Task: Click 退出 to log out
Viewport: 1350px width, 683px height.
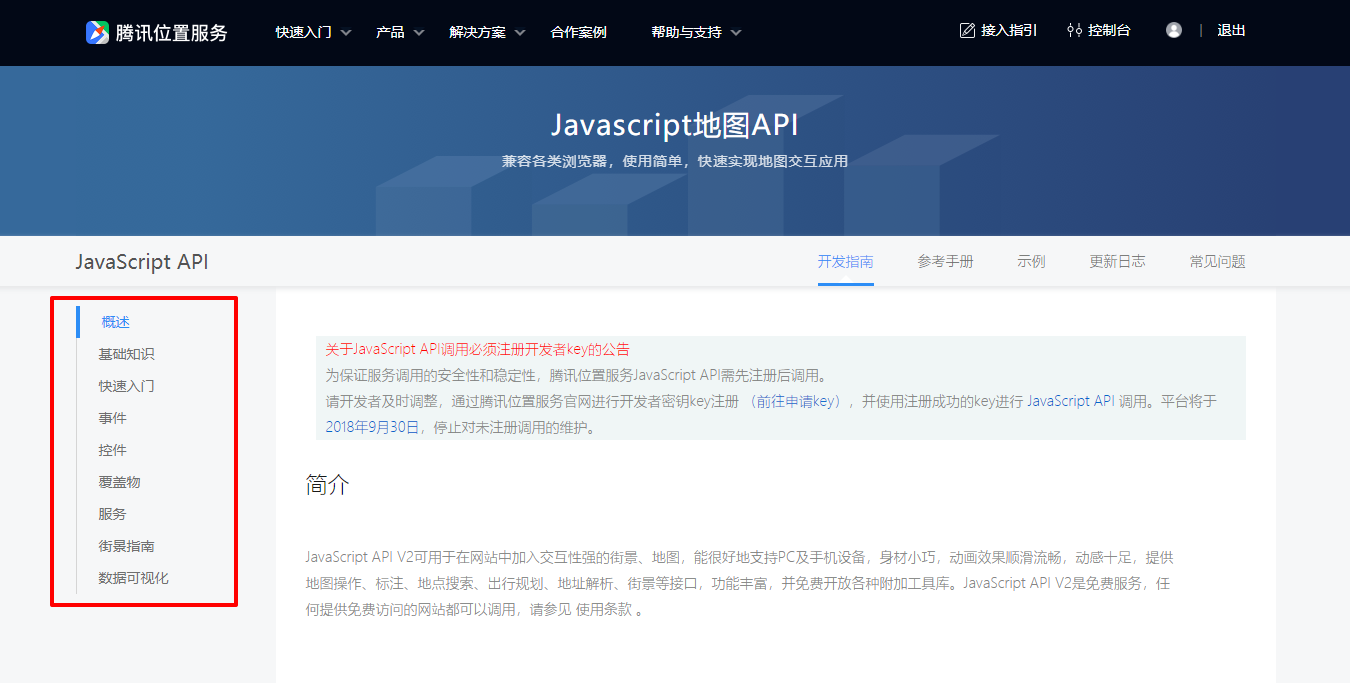Action: pos(1231,31)
